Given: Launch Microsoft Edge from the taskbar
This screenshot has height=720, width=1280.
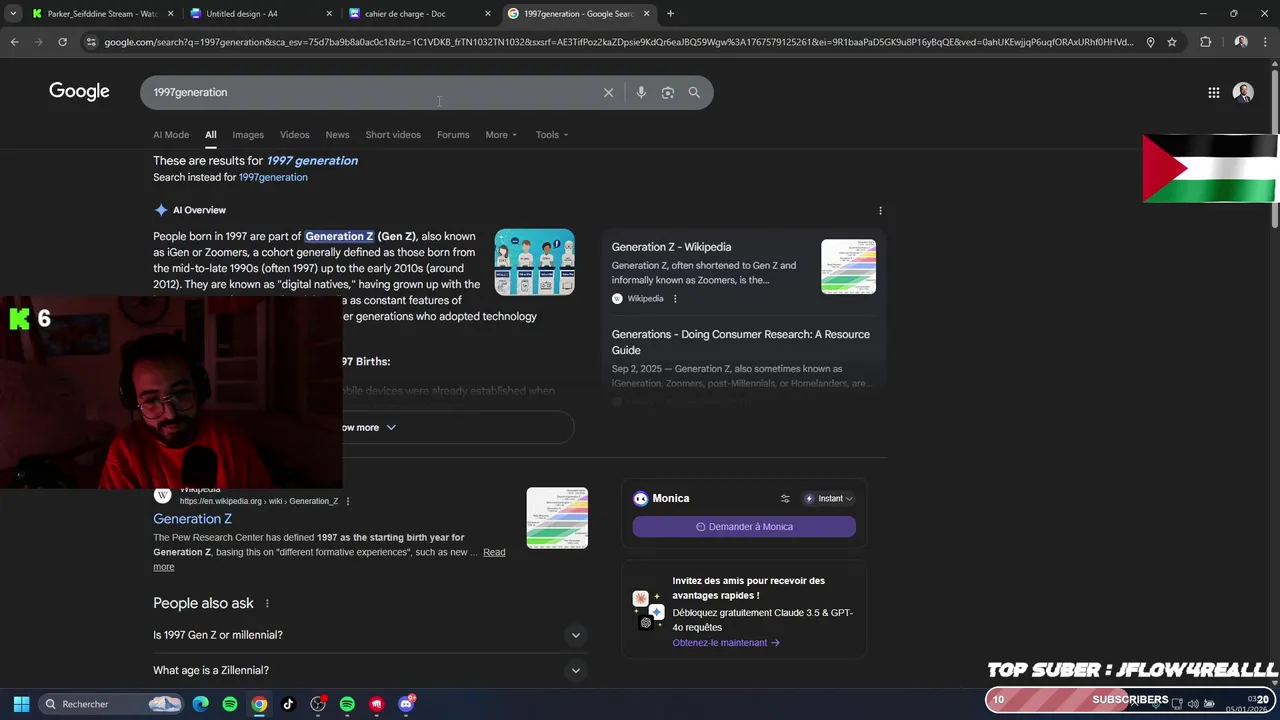Looking at the screenshot, I should tap(201, 704).
